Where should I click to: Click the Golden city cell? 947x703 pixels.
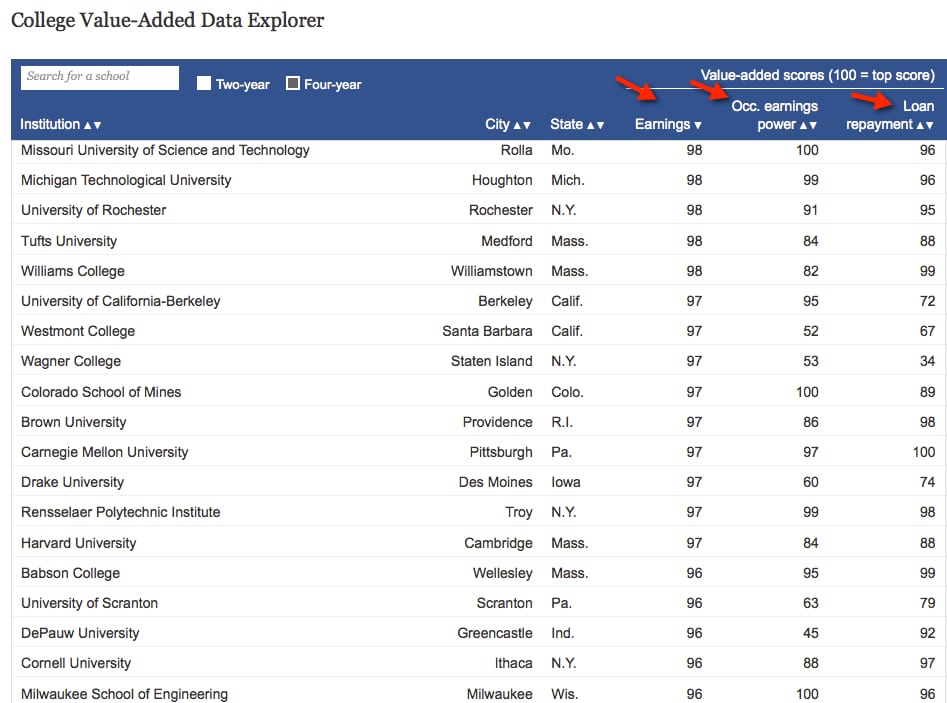point(510,392)
